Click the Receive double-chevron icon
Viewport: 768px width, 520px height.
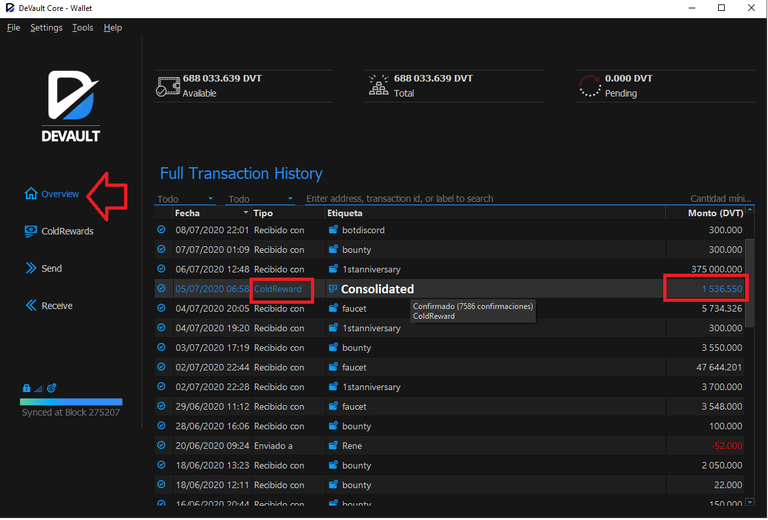pyautogui.click(x=31, y=306)
